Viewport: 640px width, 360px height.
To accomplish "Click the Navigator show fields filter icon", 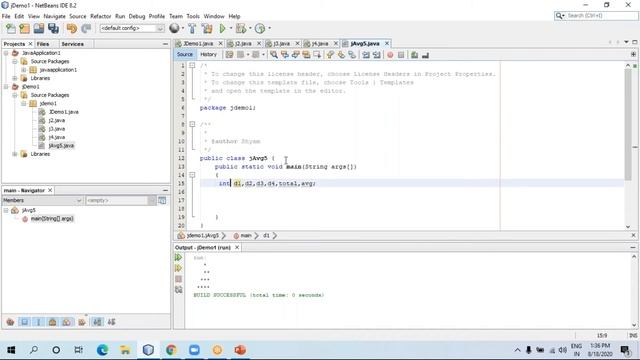I will 24,322.
